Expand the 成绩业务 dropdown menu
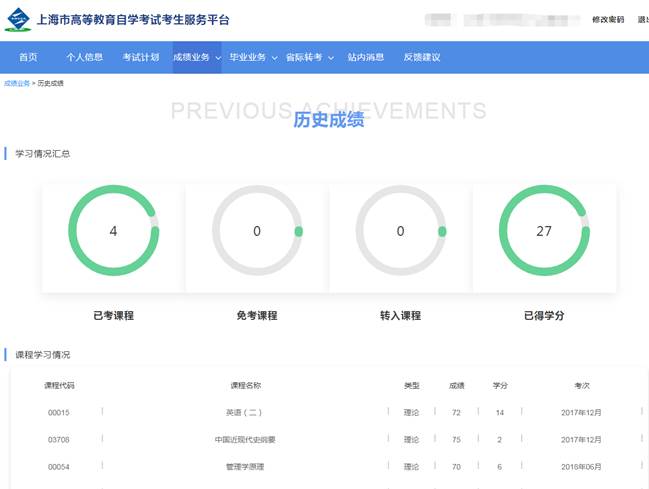Image resolution: width=649 pixels, height=489 pixels. point(196,57)
